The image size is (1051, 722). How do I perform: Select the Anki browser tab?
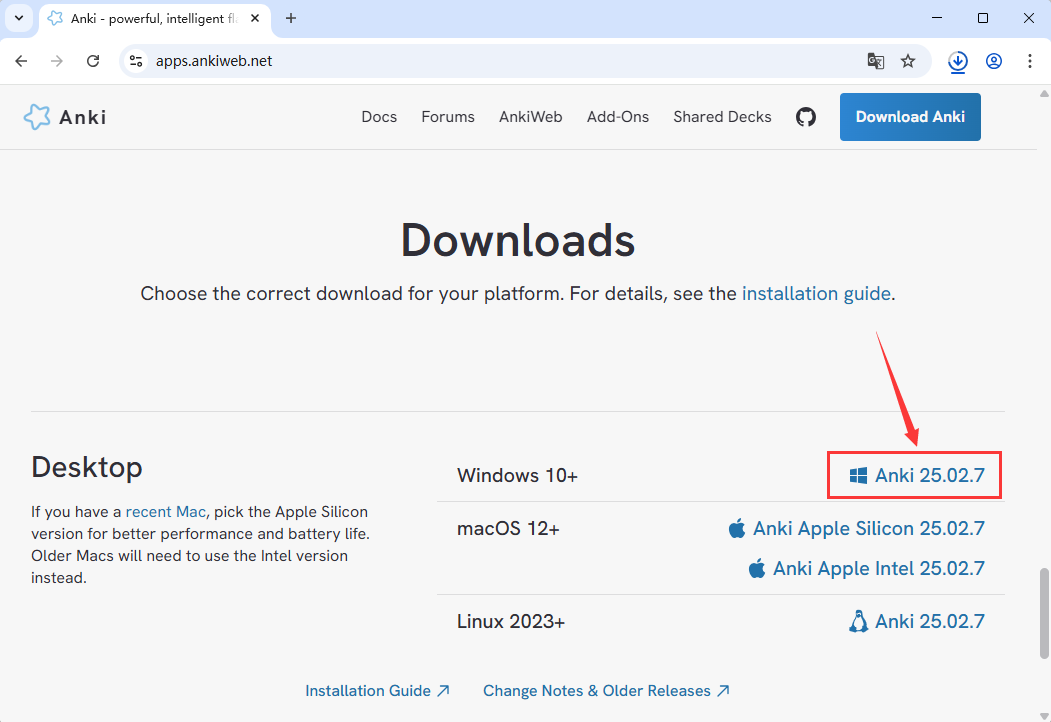tap(155, 19)
